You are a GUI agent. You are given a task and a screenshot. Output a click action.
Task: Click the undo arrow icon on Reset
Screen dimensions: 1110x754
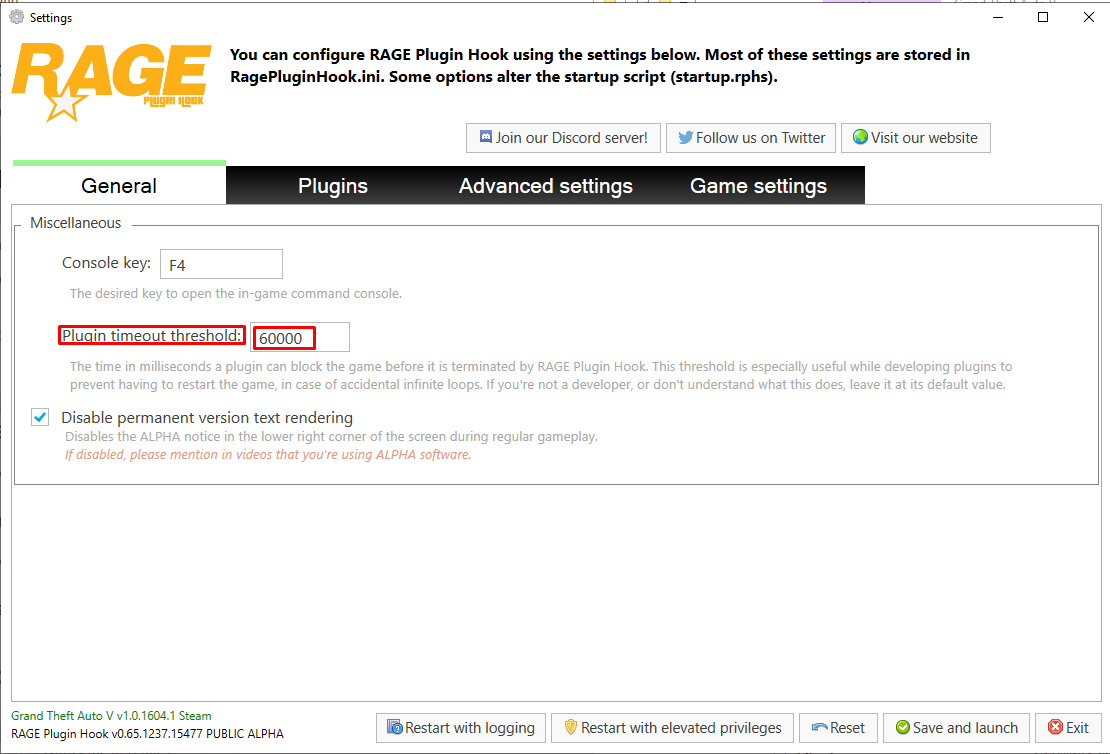pyautogui.click(x=819, y=727)
